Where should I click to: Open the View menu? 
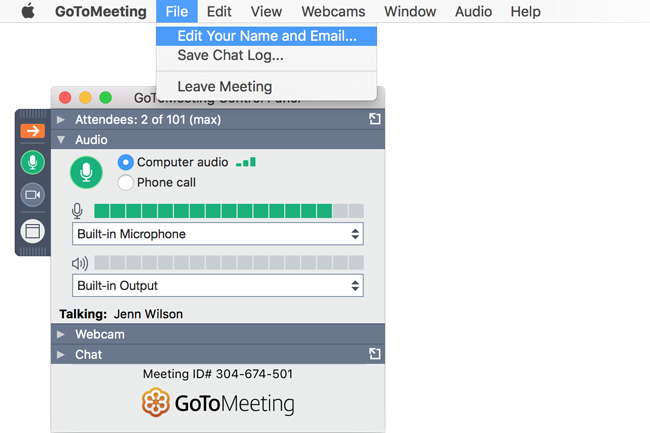(x=266, y=11)
